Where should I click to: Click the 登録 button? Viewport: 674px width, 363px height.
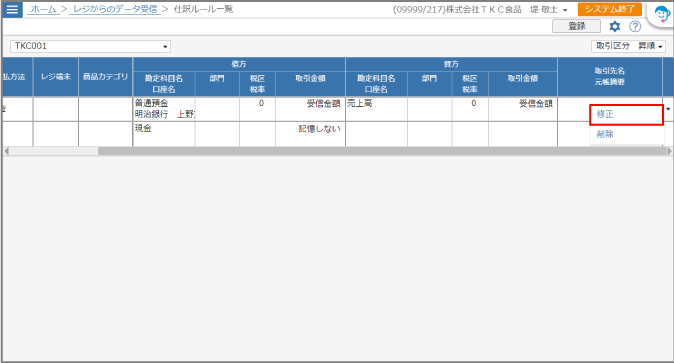click(x=576, y=26)
